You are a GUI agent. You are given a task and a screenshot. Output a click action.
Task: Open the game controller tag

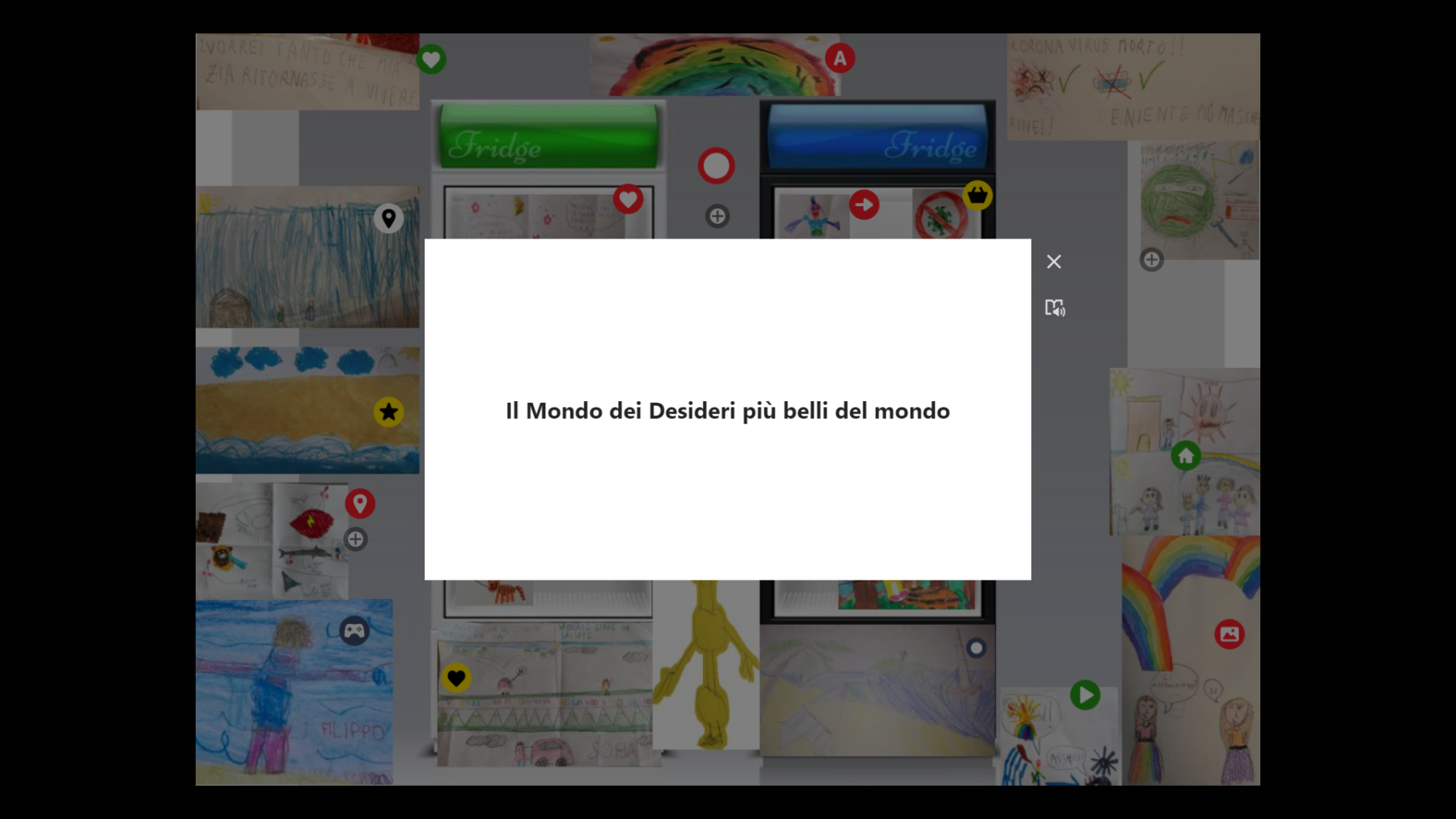(354, 631)
